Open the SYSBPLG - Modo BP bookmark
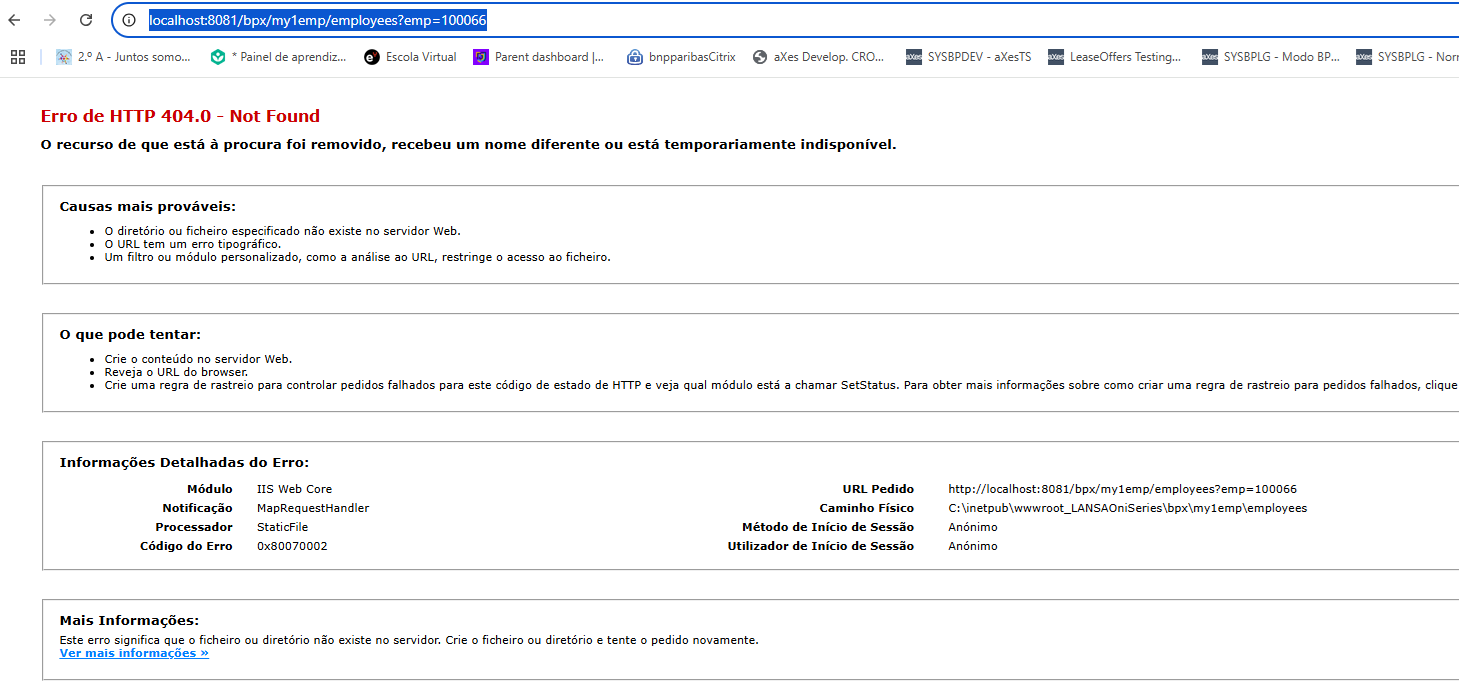This screenshot has height=683, width=1459. point(1271,57)
